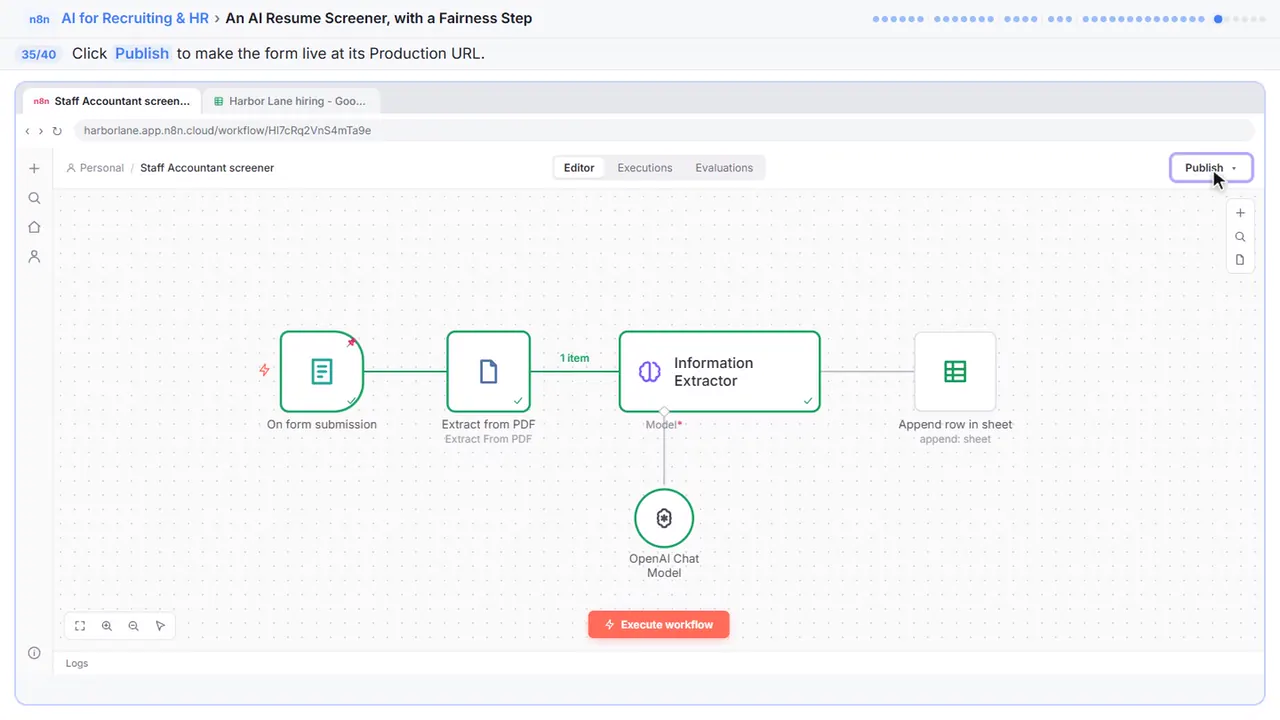This screenshot has width=1280, height=720.
Task: Open the Evaluations tab
Action: [x=724, y=168]
